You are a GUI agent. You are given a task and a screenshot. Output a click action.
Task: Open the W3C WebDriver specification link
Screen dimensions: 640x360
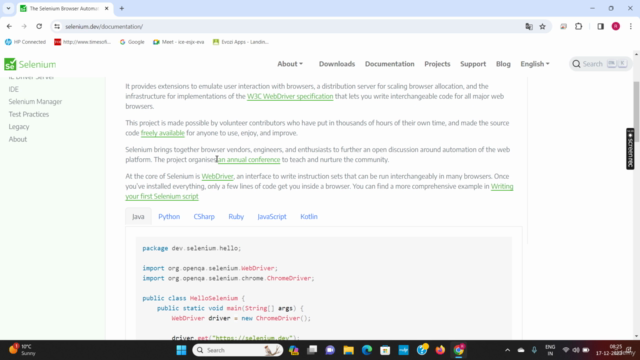(x=290, y=96)
